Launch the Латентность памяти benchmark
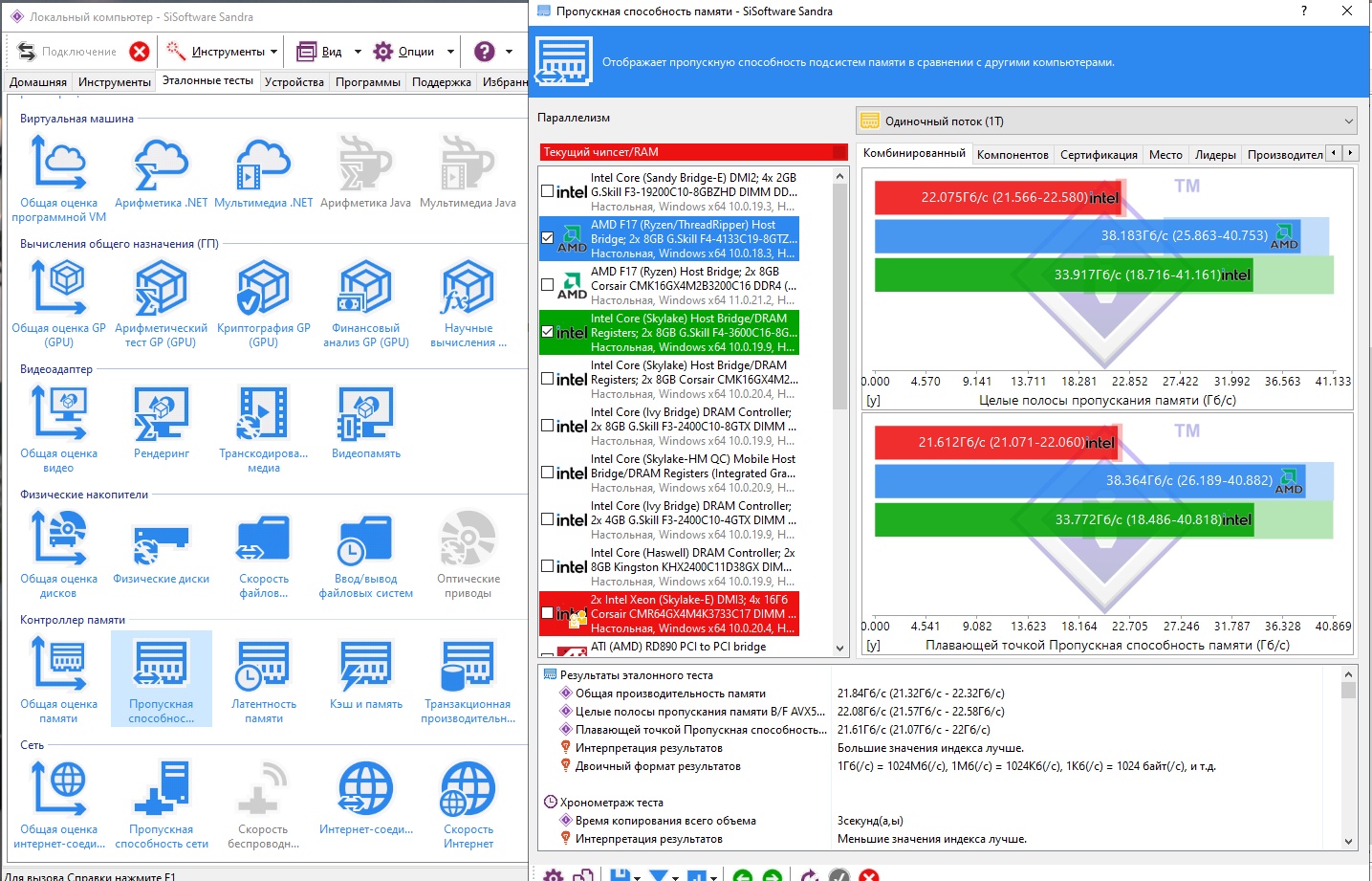Viewport: 1372px width, 881px height. (263, 680)
